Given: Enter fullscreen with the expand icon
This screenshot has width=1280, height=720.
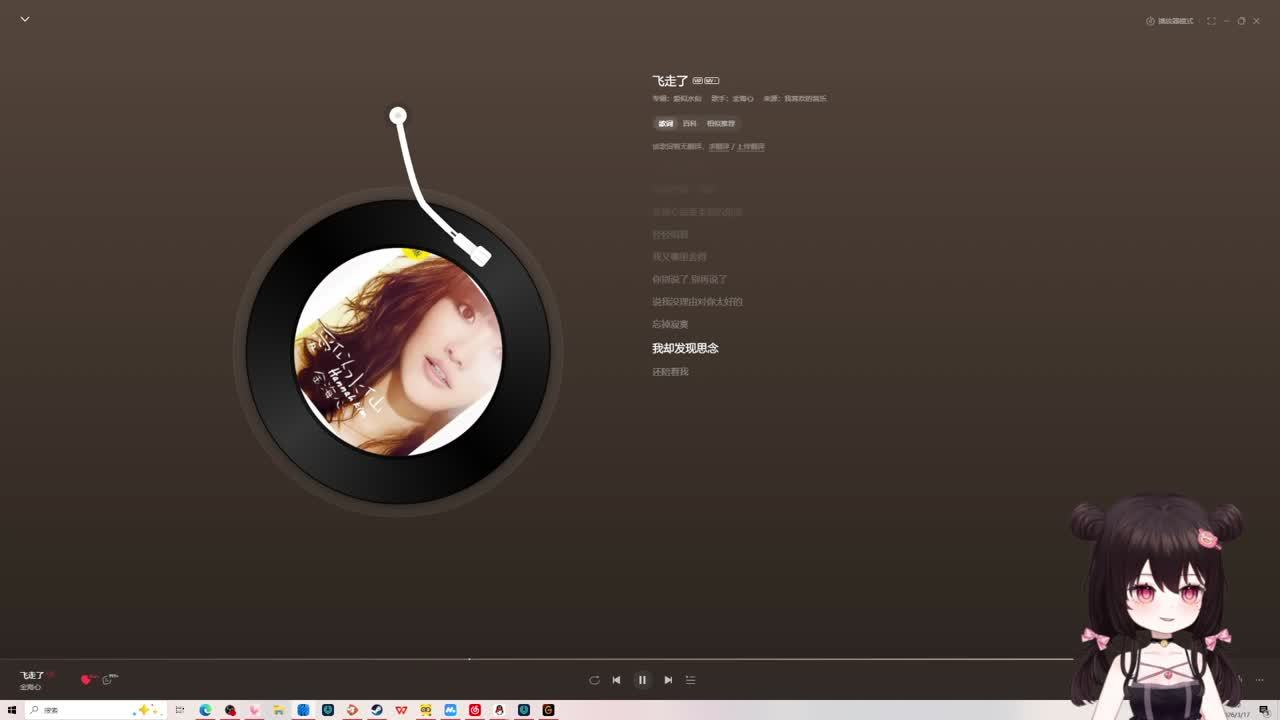Looking at the screenshot, I should coord(1211,21).
